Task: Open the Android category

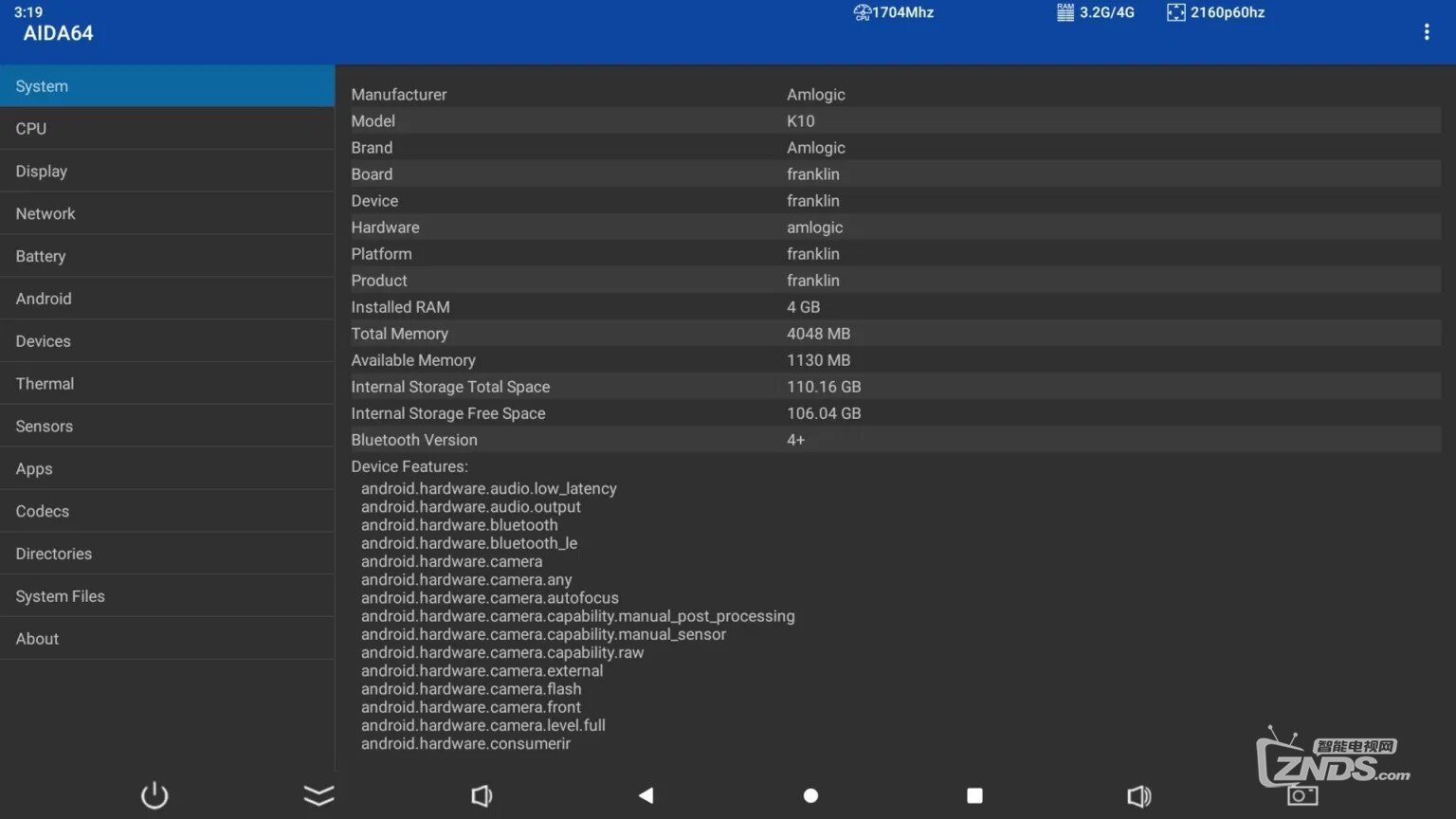Action: 168,299
